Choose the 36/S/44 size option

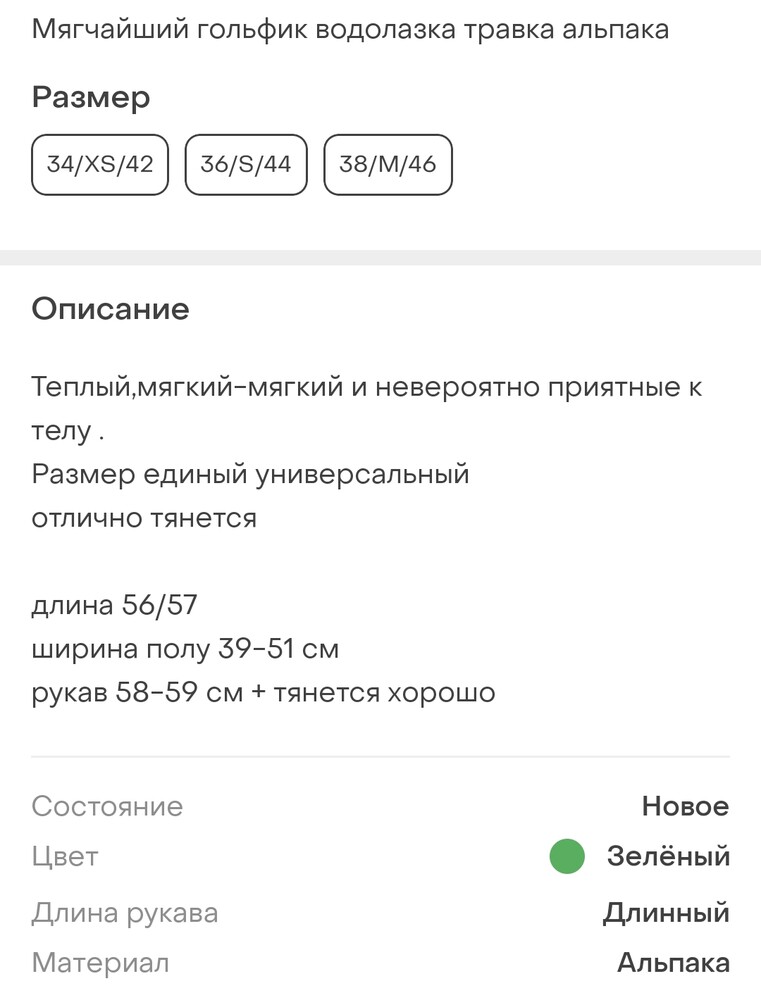(246, 164)
